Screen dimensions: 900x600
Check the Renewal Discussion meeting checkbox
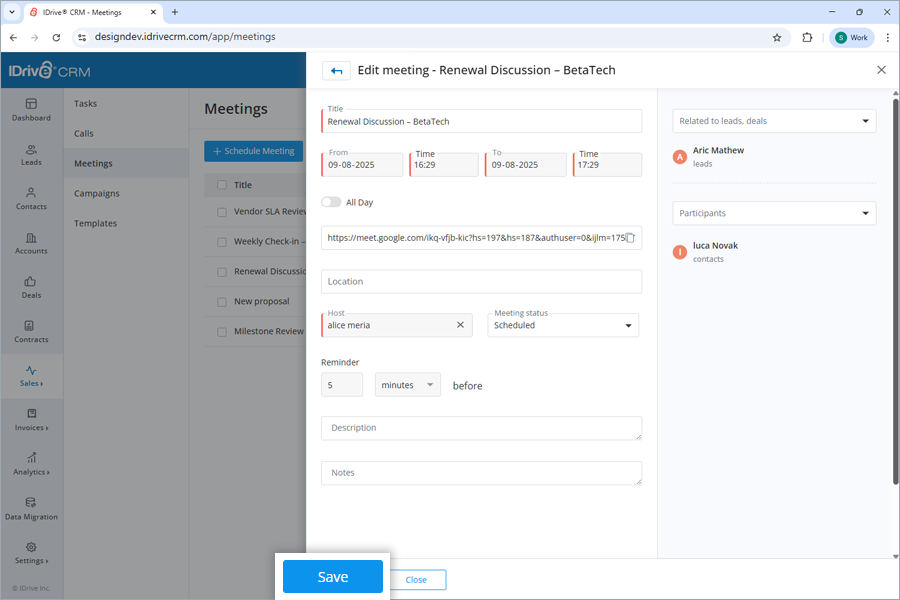click(x=222, y=271)
